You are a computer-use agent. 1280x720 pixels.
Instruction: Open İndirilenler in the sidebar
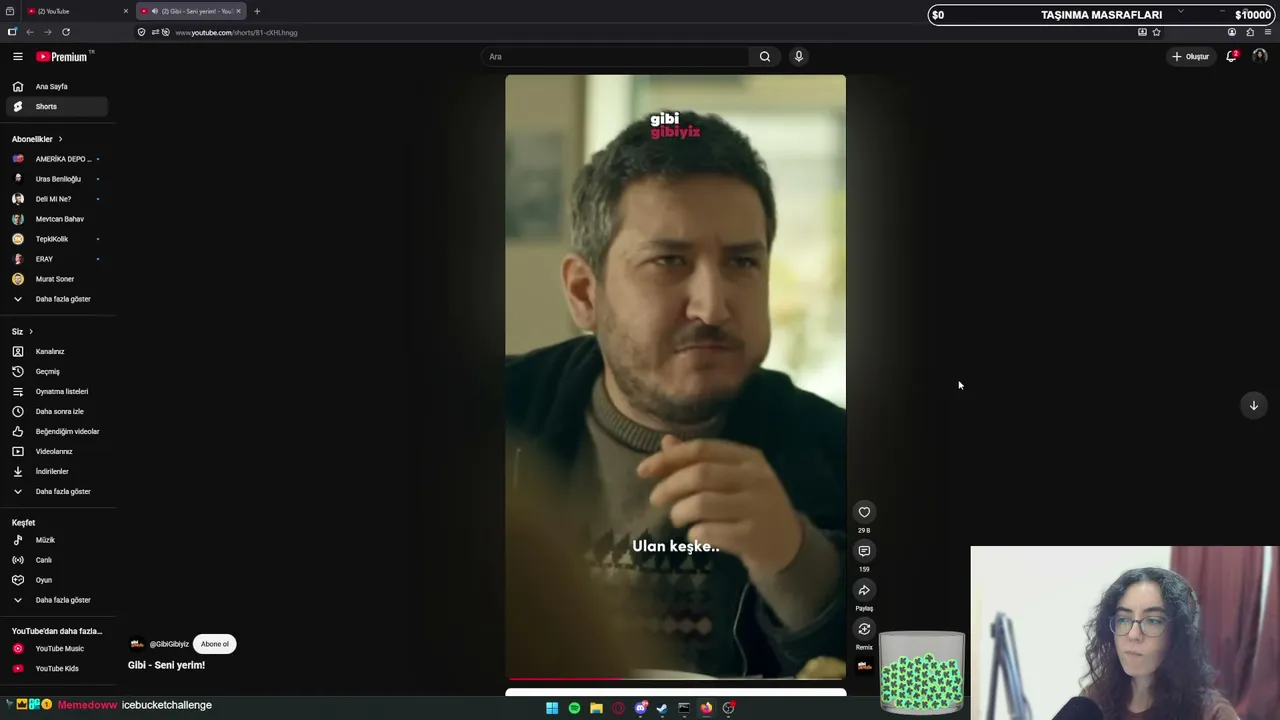(x=56, y=471)
